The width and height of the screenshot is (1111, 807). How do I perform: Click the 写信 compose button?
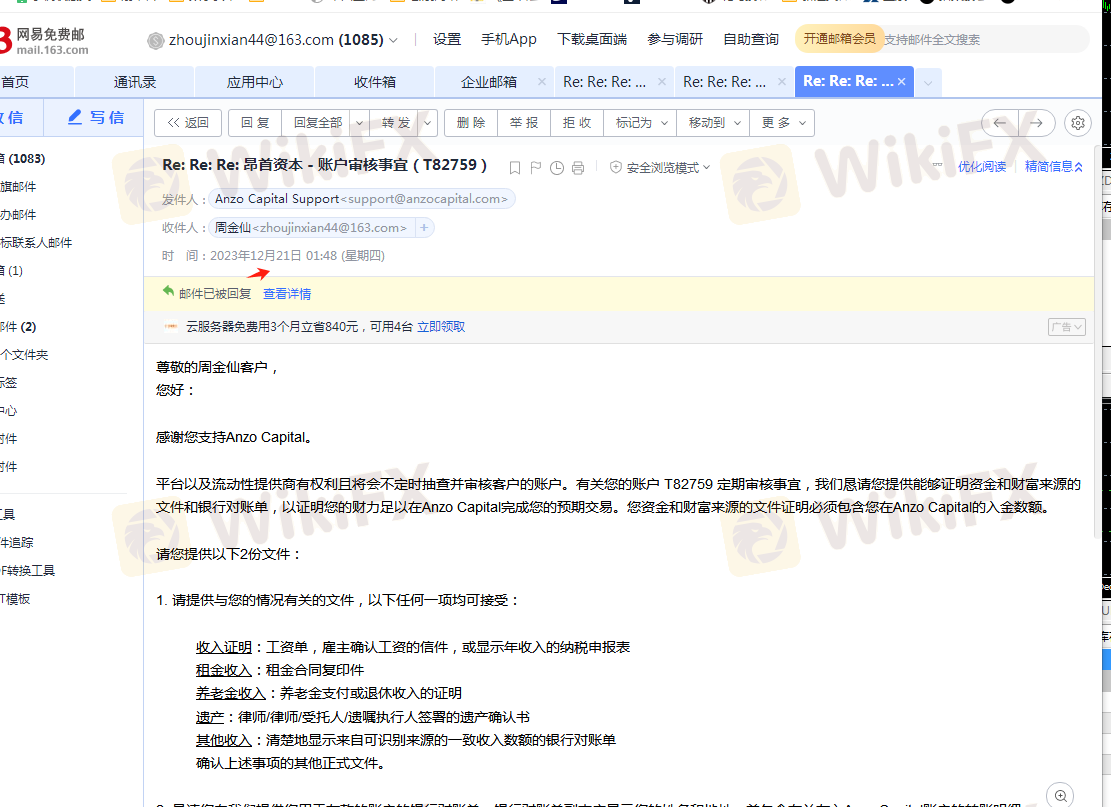click(96, 117)
